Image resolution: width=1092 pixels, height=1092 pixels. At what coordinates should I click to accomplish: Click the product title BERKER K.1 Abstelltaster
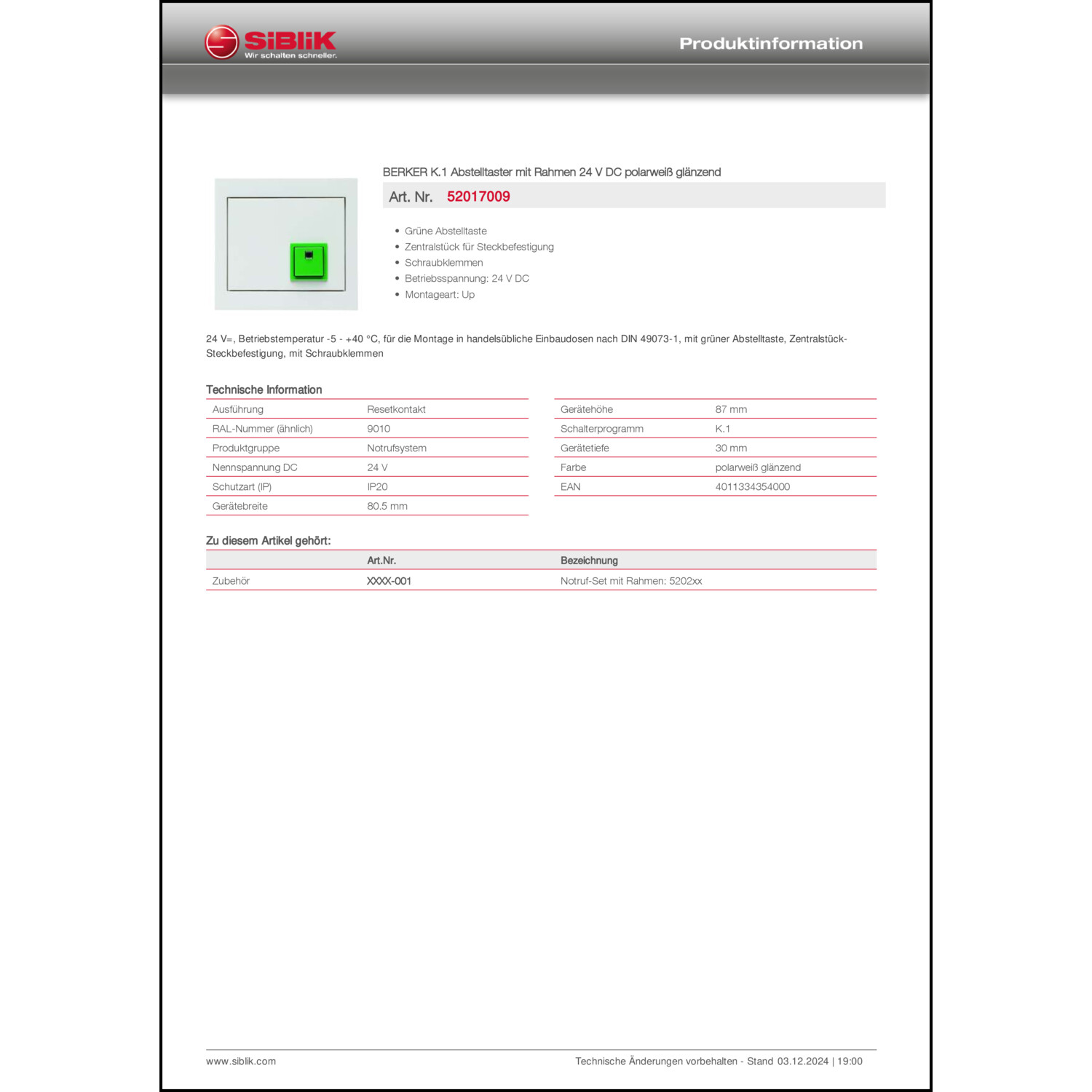(551, 172)
